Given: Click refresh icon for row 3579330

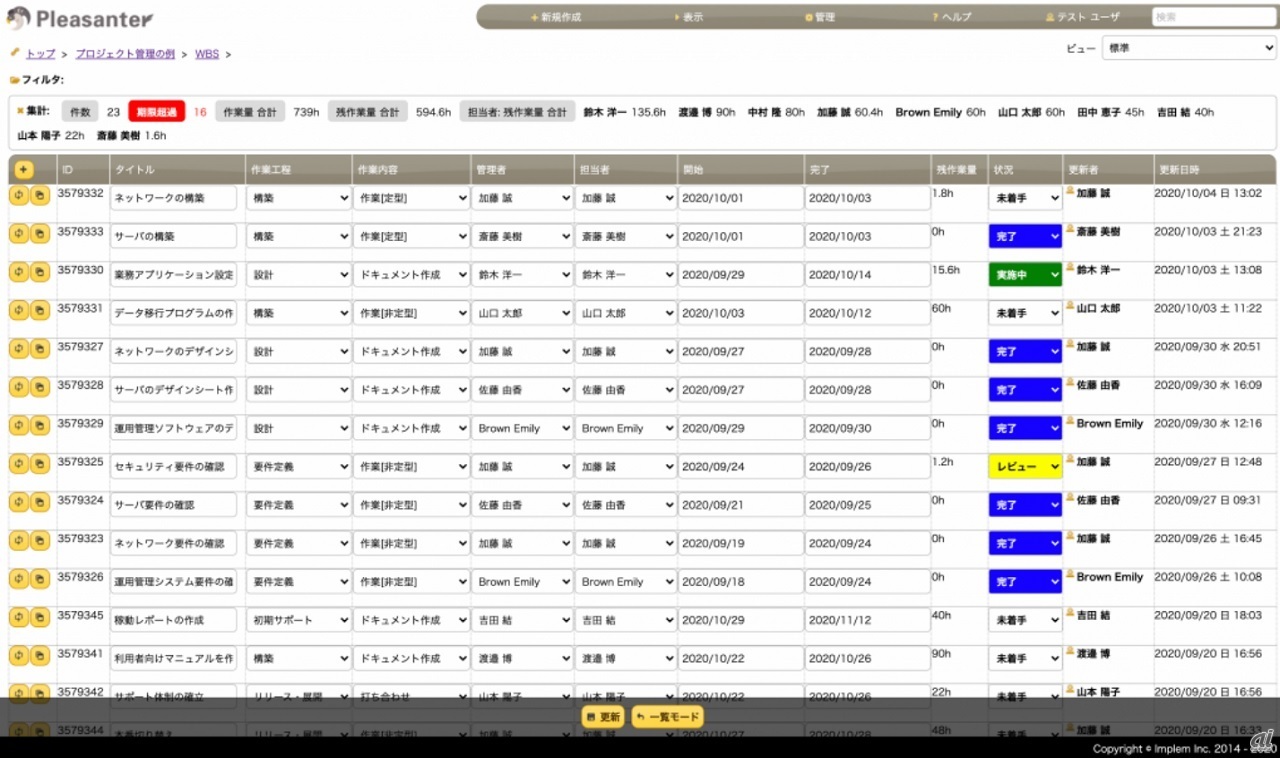Looking at the screenshot, I should (19, 271).
